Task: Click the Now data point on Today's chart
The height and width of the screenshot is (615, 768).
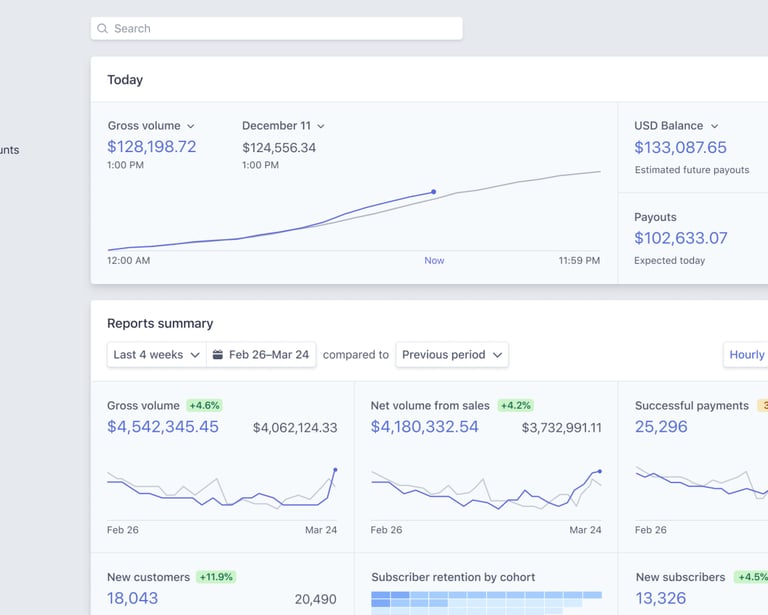Action: tap(433, 192)
